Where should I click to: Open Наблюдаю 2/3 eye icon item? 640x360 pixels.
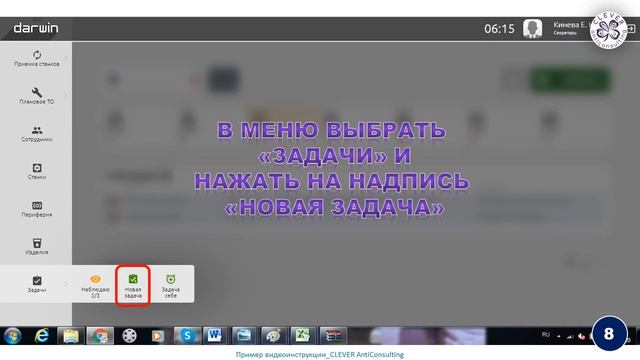coord(95,286)
